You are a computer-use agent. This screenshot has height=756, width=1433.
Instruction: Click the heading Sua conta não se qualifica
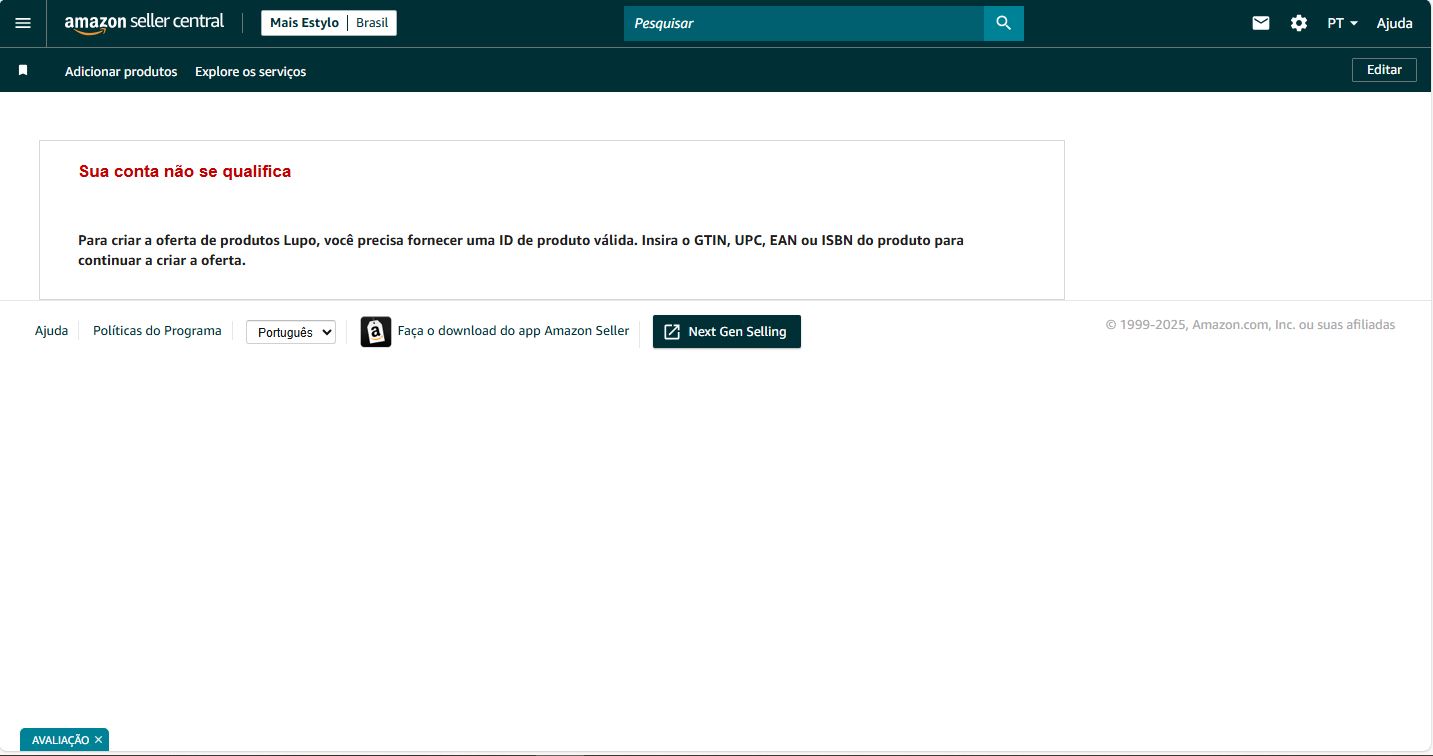point(185,172)
